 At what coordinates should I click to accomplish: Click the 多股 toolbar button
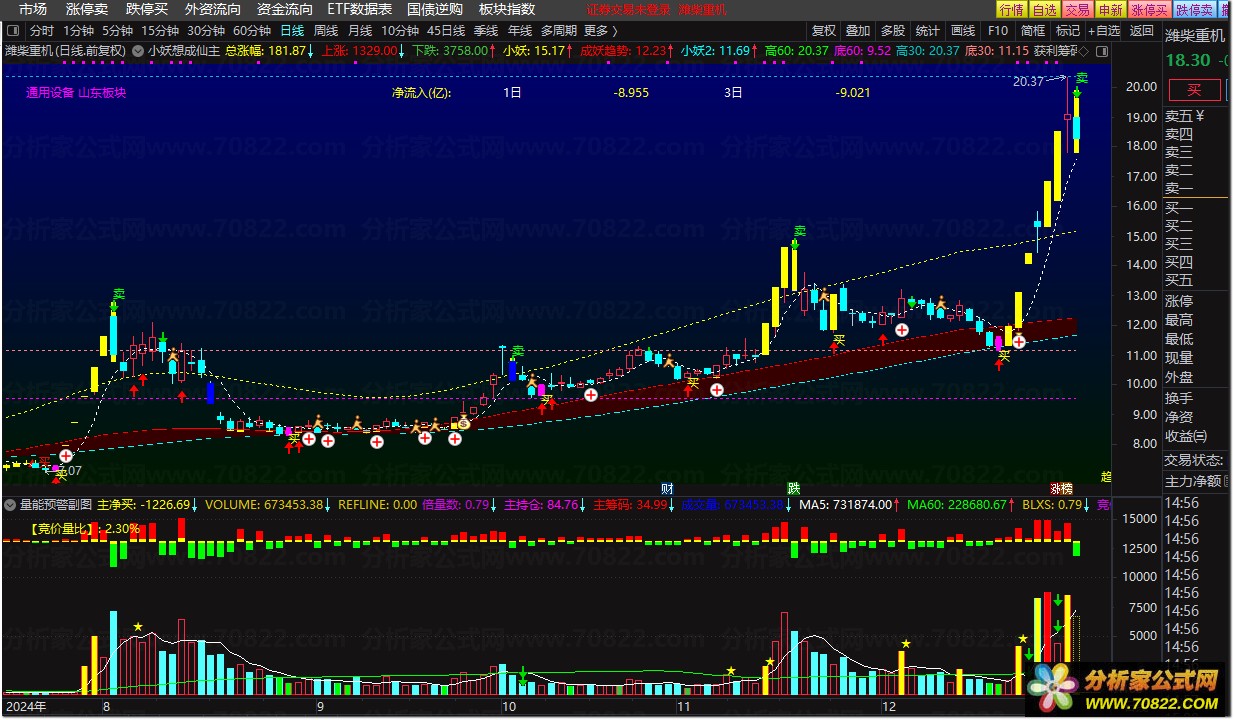tap(893, 30)
